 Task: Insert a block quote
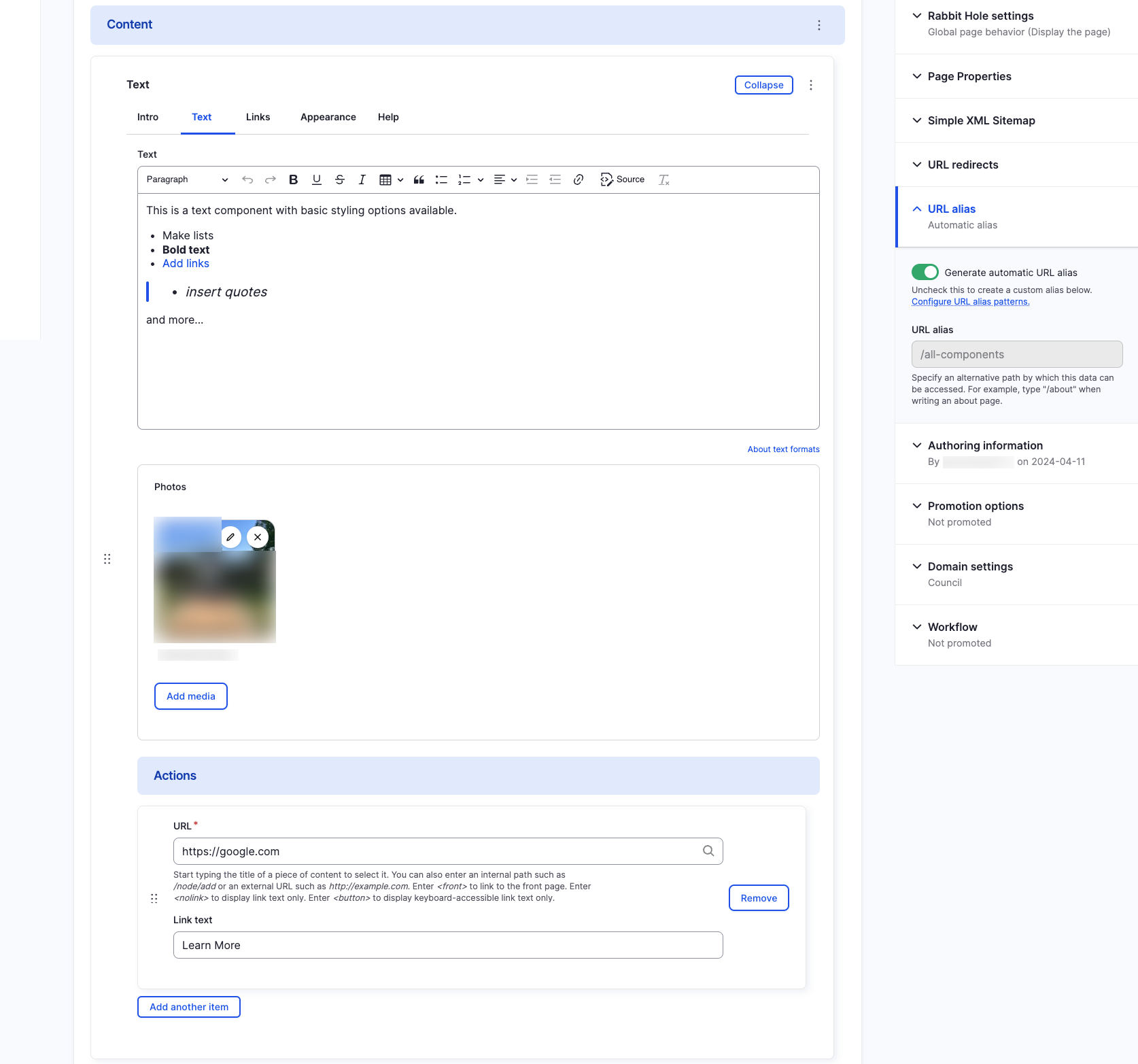click(x=419, y=179)
